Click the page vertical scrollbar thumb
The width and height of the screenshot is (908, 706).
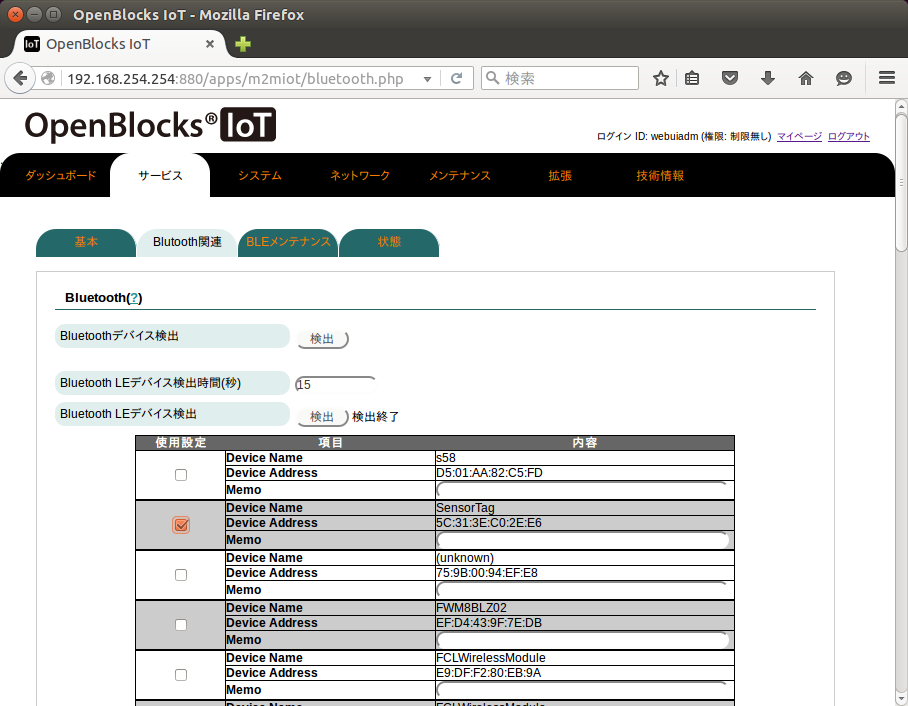tap(901, 182)
